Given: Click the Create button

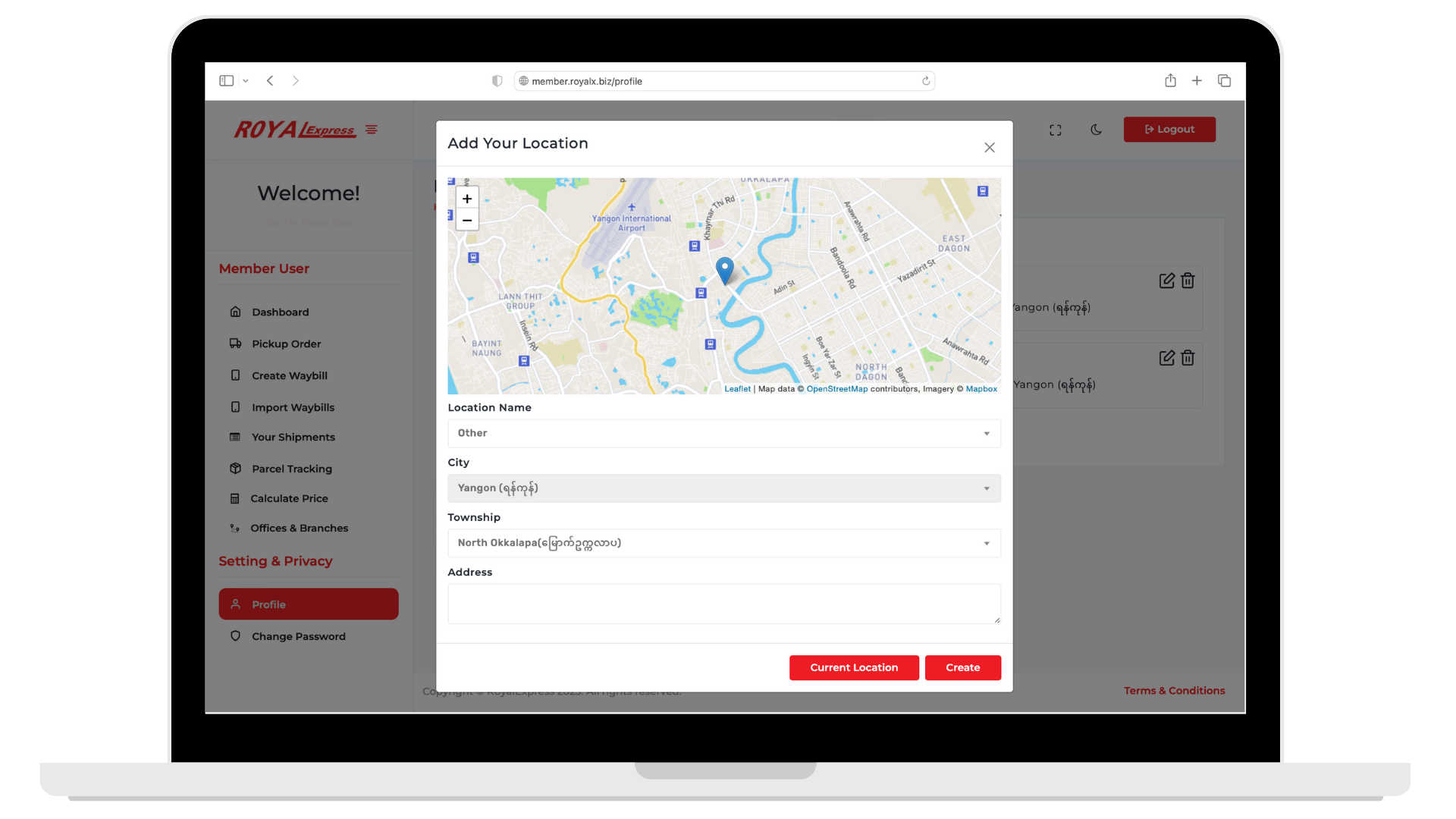Looking at the screenshot, I should coord(963,667).
